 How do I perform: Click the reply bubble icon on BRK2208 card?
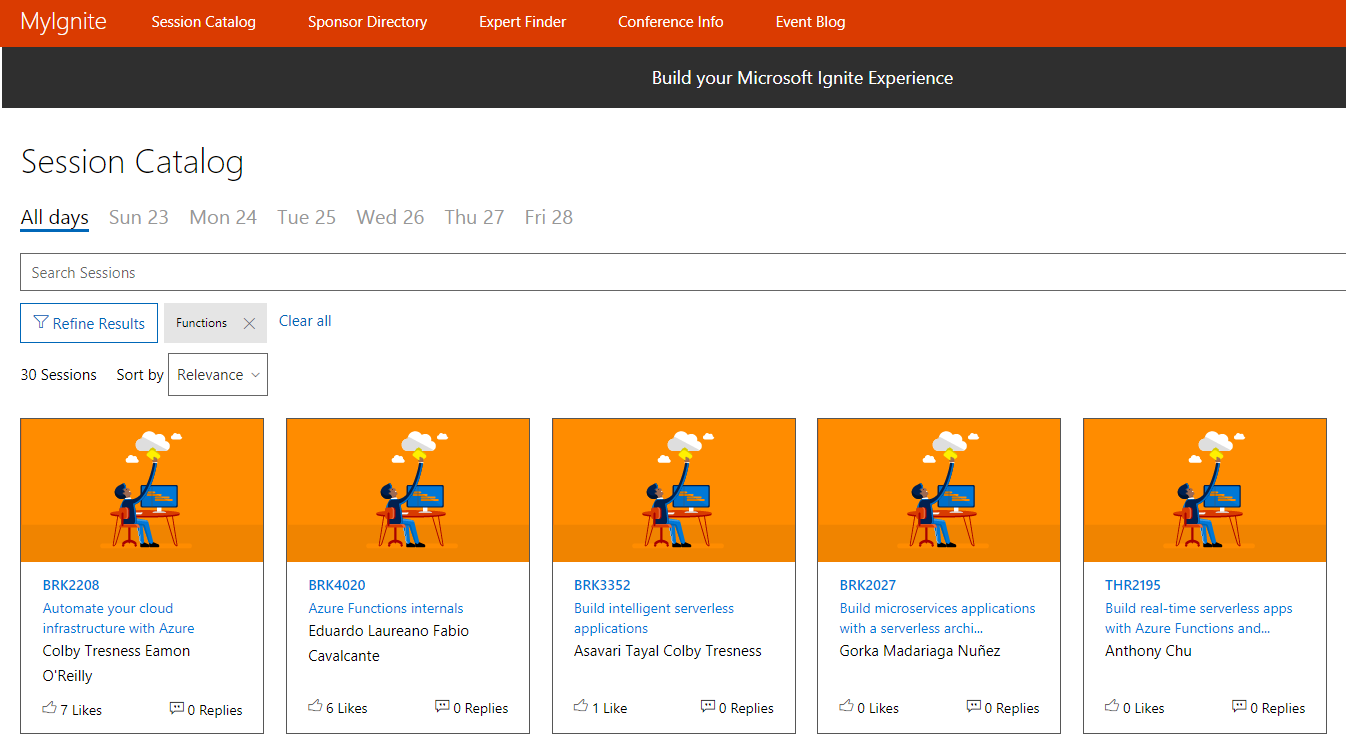(177, 708)
